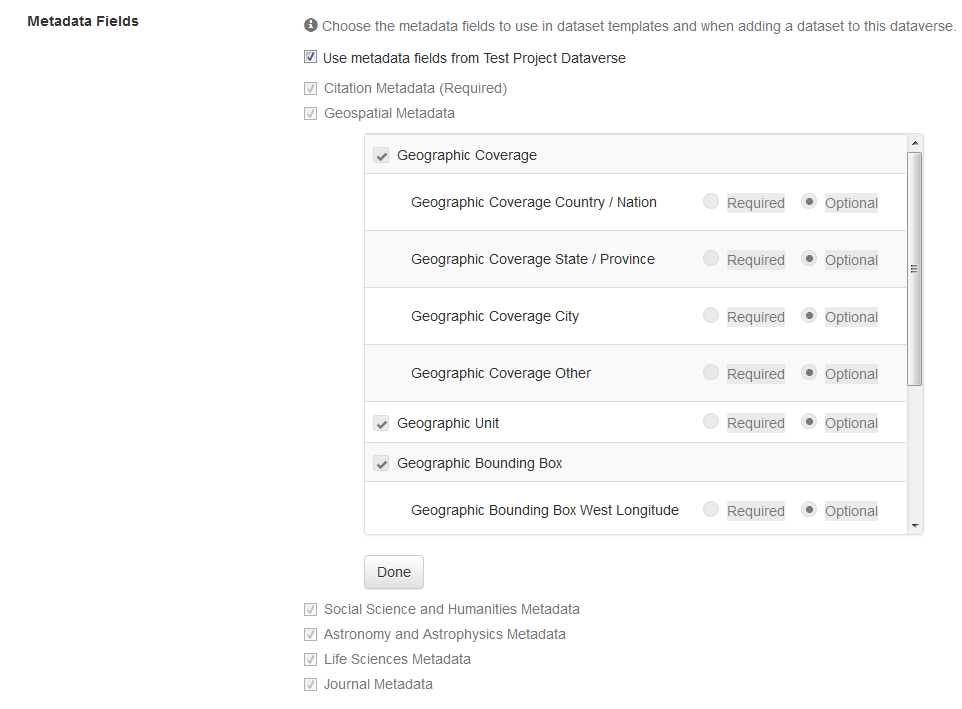Set Geographic Coverage City as Required
This screenshot has height=709, width=962.
tap(710, 315)
